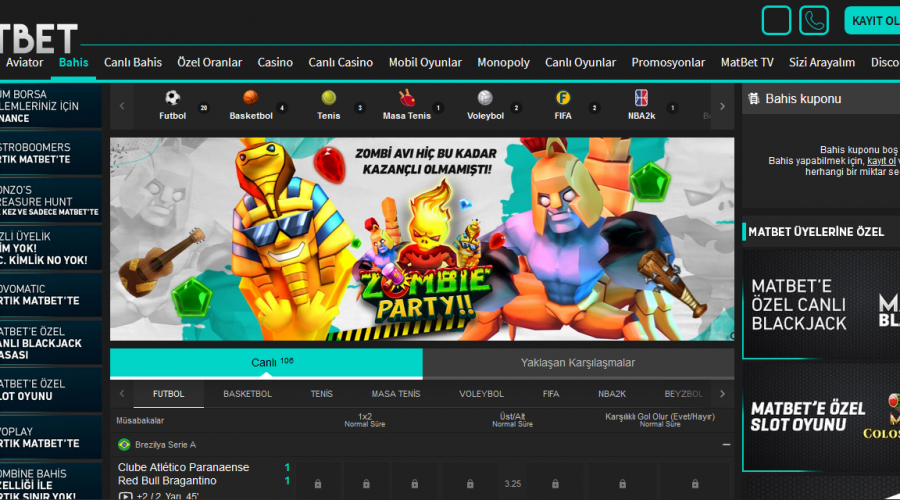Open Canlı Bahis menu item
This screenshot has width=900, height=500.
133,63
